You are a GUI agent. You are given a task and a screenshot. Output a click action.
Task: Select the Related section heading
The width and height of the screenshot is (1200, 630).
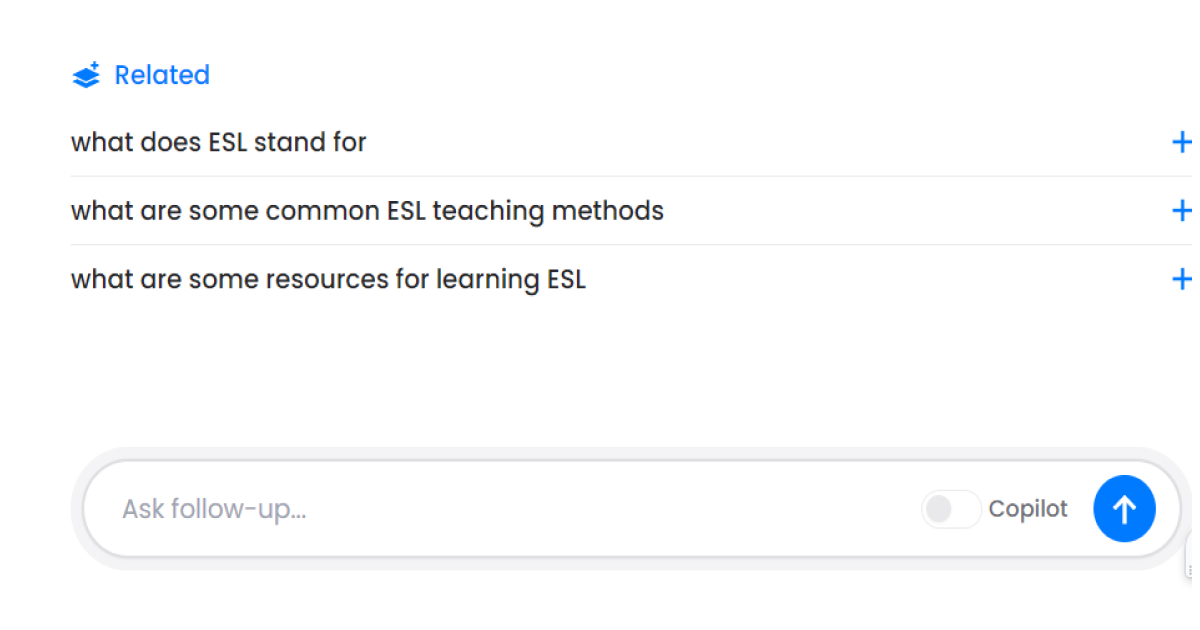point(162,75)
